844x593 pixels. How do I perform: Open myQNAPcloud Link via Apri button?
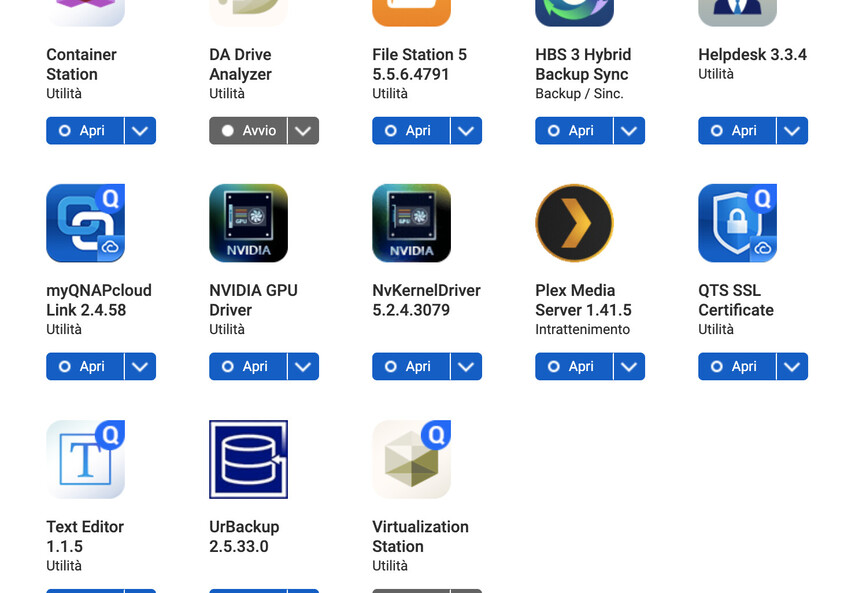(85, 366)
